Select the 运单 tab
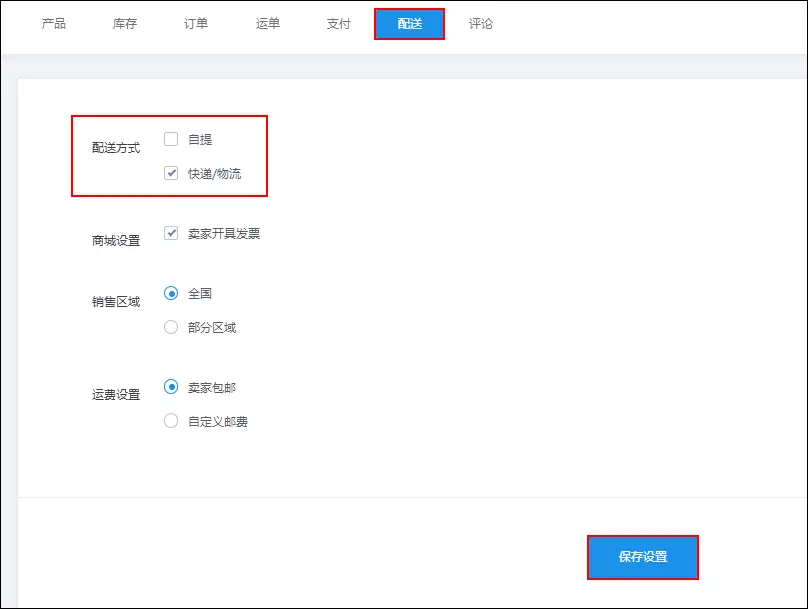The width and height of the screenshot is (808, 609). click(x=268, y=24)
